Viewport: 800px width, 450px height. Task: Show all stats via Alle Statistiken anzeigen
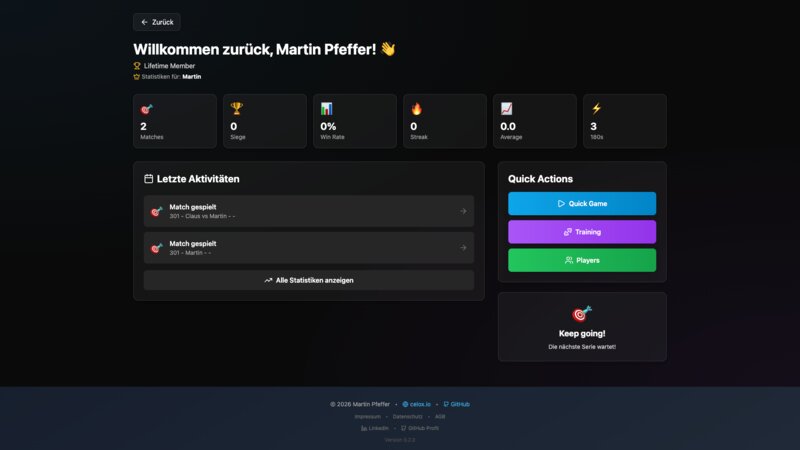pyautogui.click(x=308, y=280)
